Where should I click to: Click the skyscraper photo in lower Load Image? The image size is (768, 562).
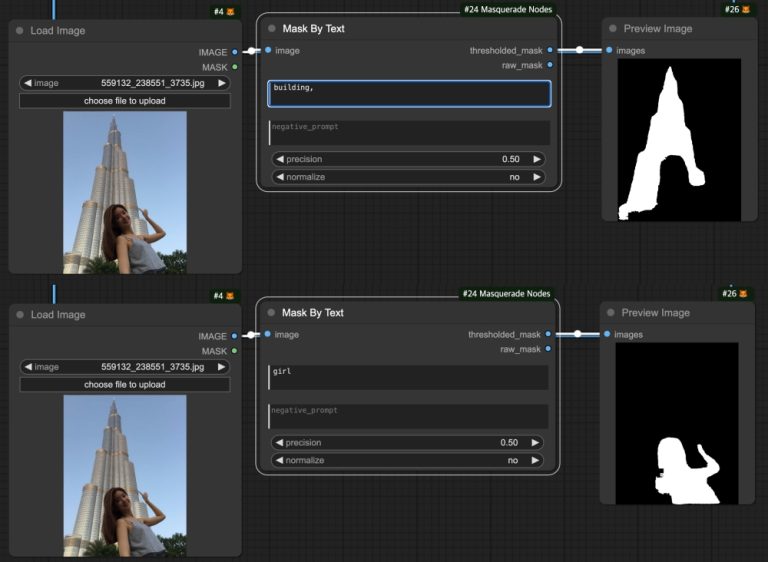point(125,476)
